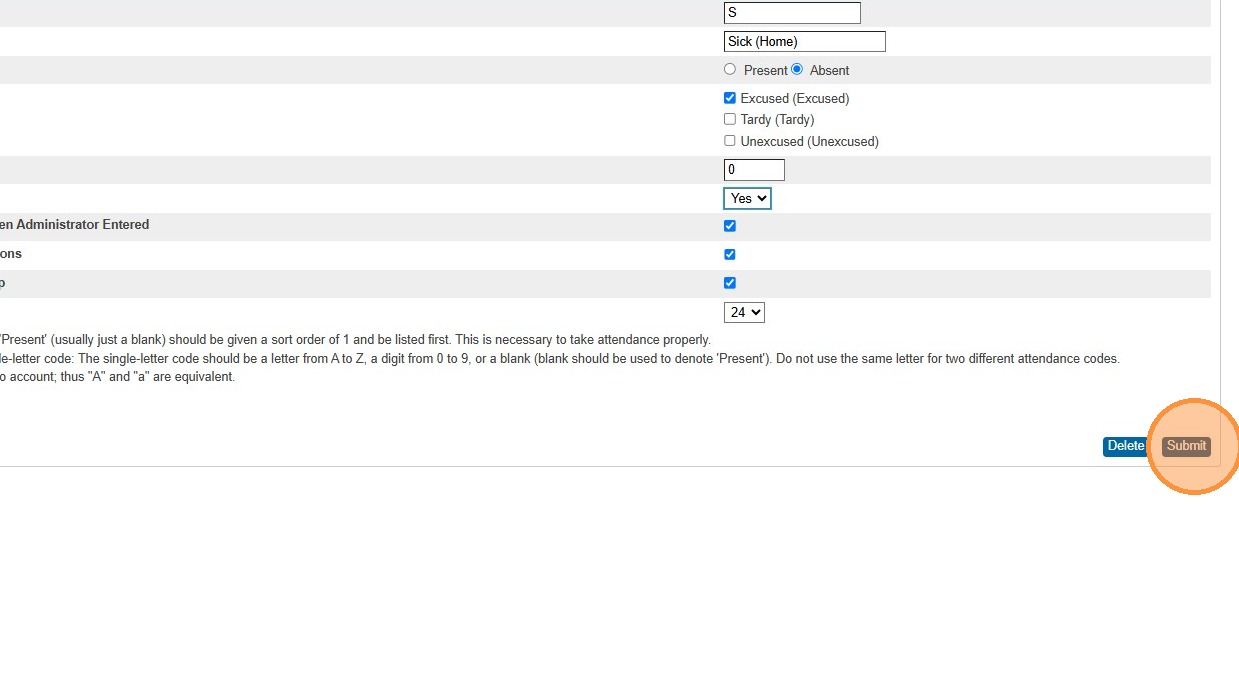The image size is (1239, 693).
Task: Check the Tardy (Tardy) checkbox
Action: [x=730, y=119]
